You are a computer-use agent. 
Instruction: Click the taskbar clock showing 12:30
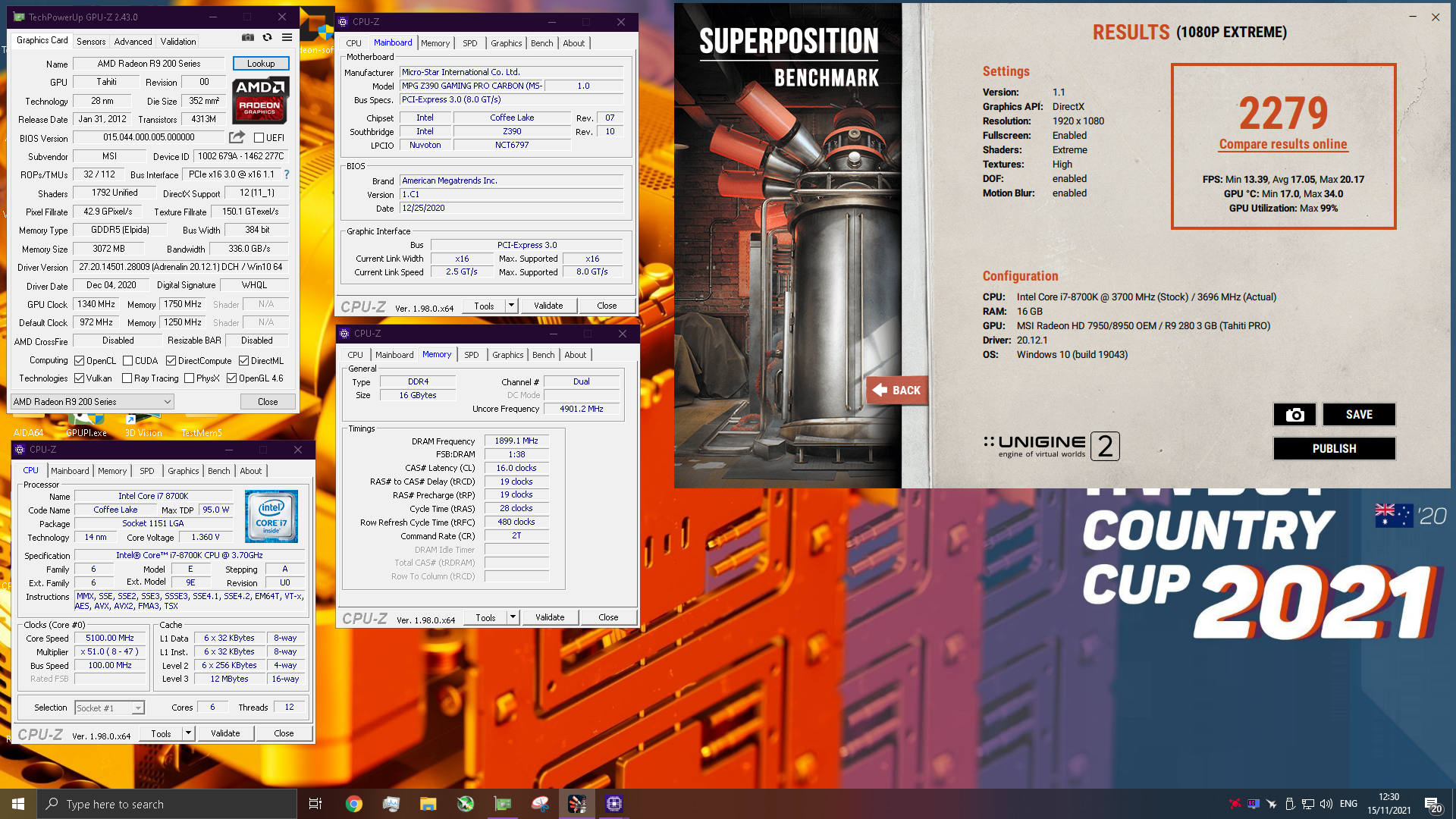[x=1389, y=804]
